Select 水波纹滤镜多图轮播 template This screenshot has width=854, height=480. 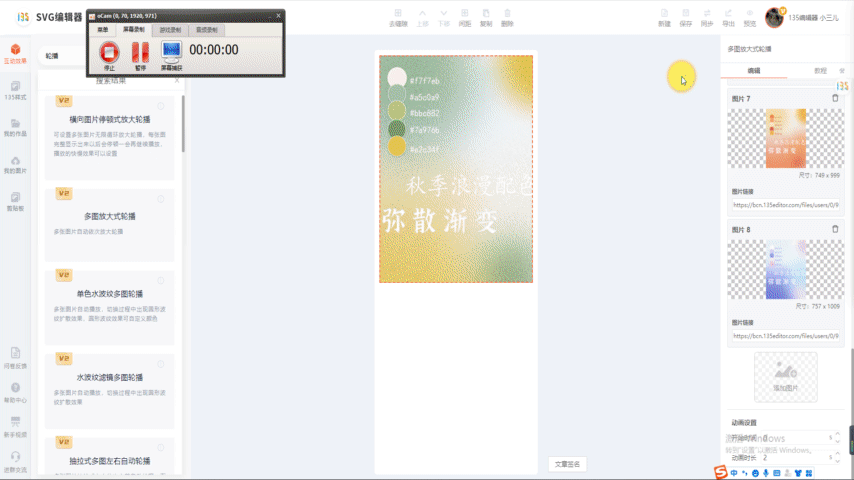pos(109,391)
